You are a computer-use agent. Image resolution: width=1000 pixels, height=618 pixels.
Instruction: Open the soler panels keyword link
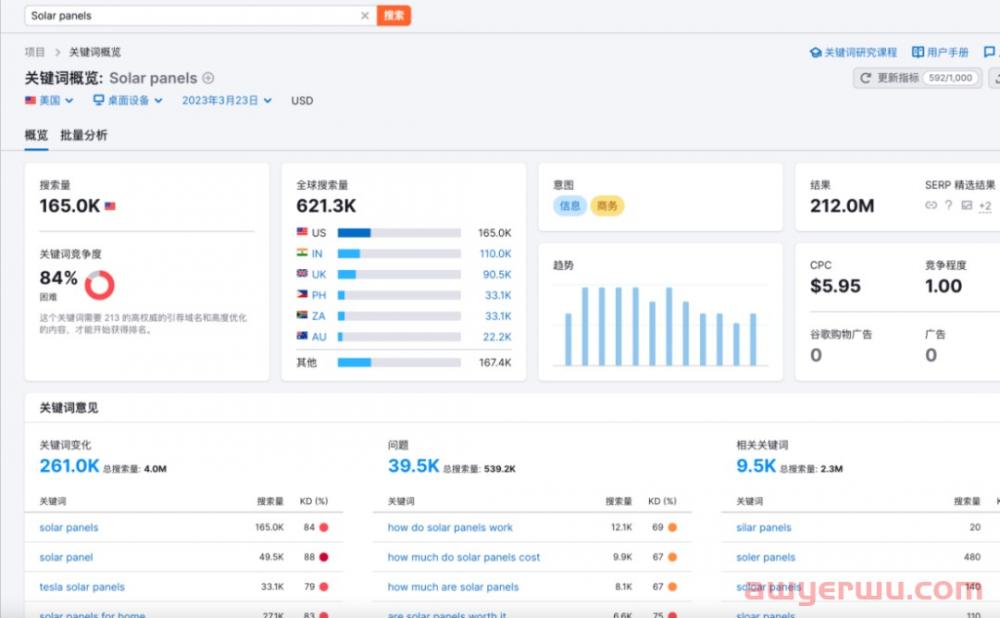[x=765, y=557]
